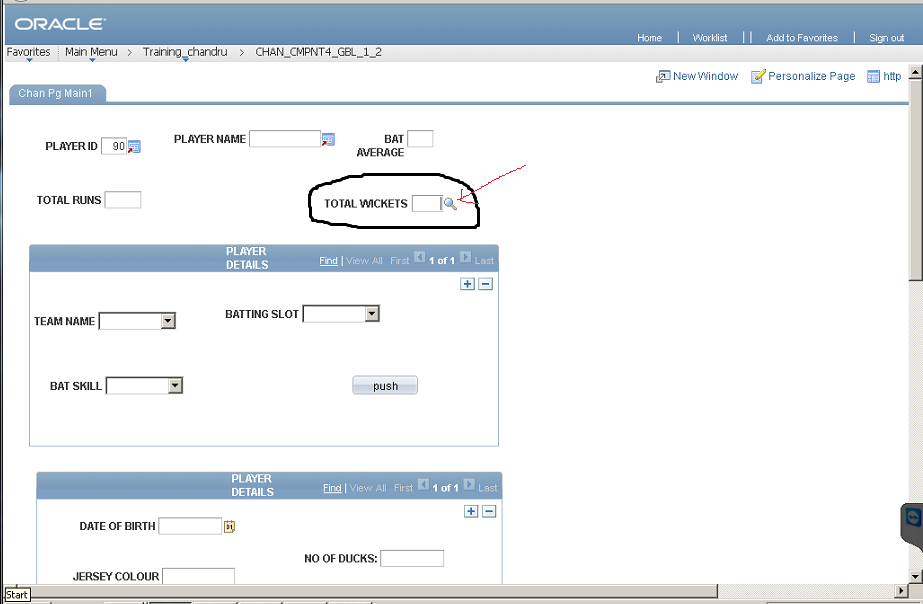This screenshot has height=604, width=923.
Task: Delete a row in the second Player Details grid
Action: (487, 511)
